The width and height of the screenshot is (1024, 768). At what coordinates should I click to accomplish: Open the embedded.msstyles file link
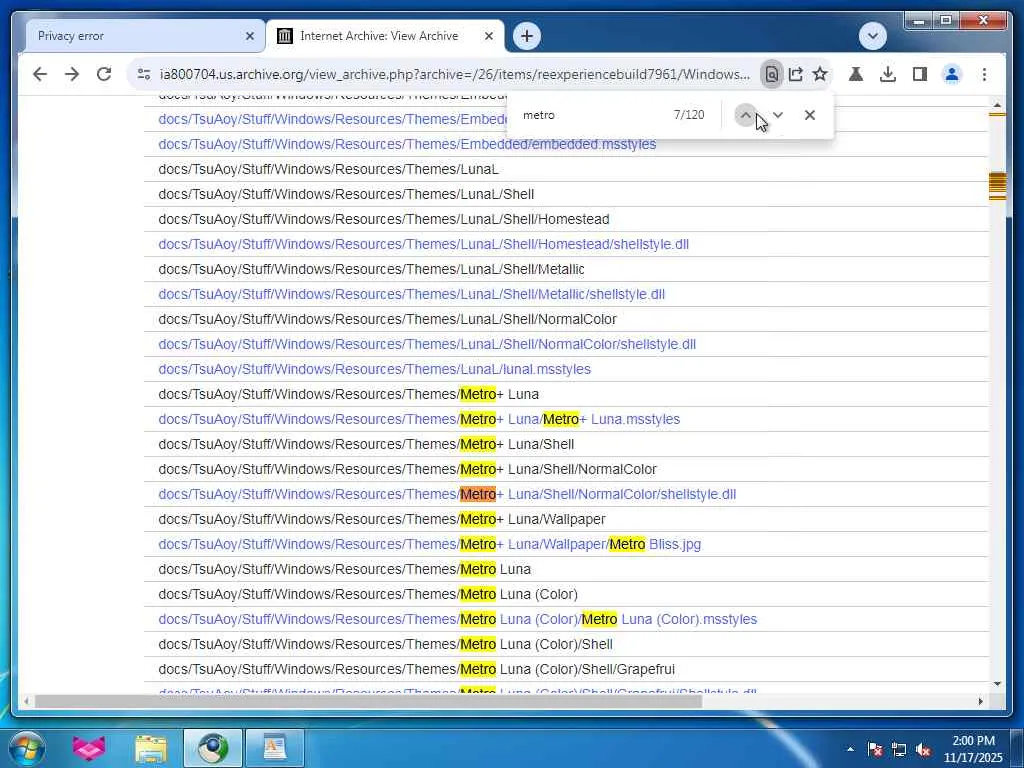(407, 144)
